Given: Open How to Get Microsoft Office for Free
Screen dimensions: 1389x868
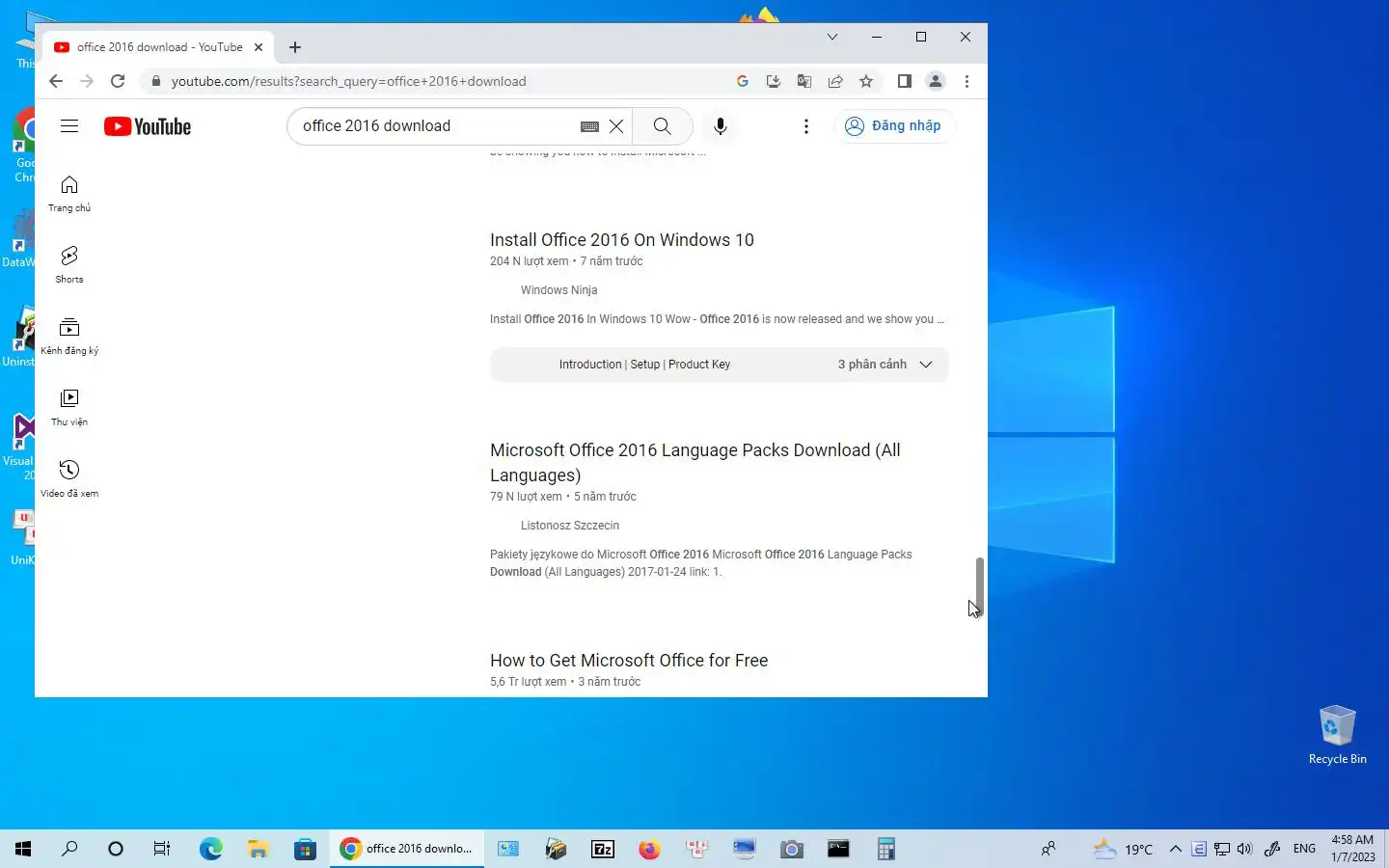Looking at the screenshot, I should coord(629,661).
